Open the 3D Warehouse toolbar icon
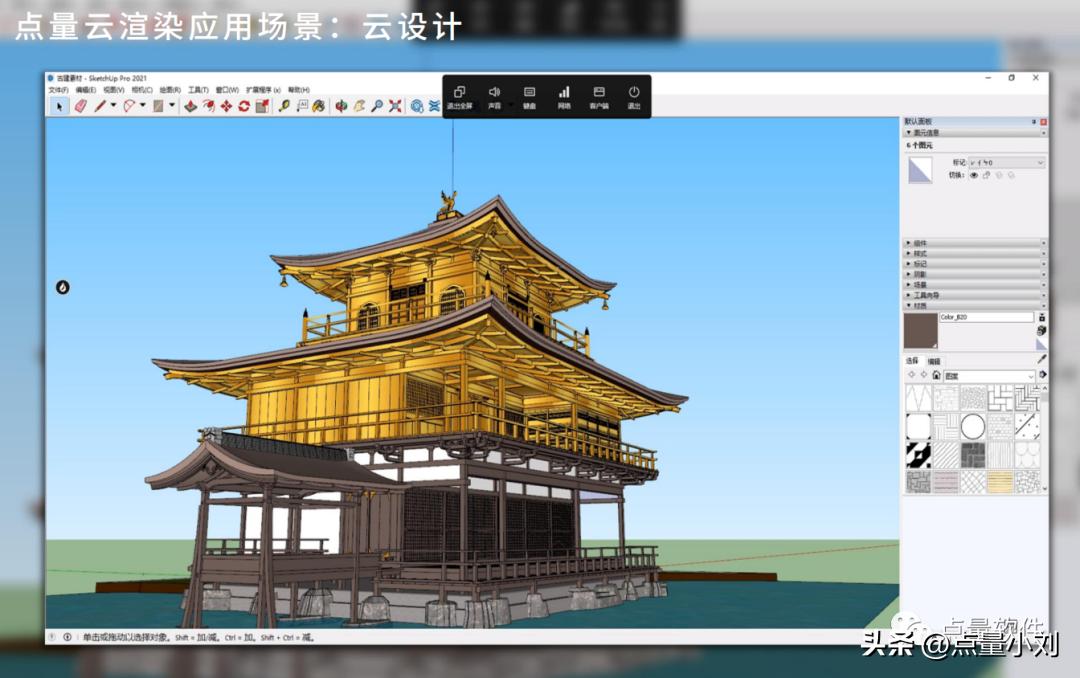This screenshot has width=1080, height=678. pyautogui.click(x=417, y=106)
